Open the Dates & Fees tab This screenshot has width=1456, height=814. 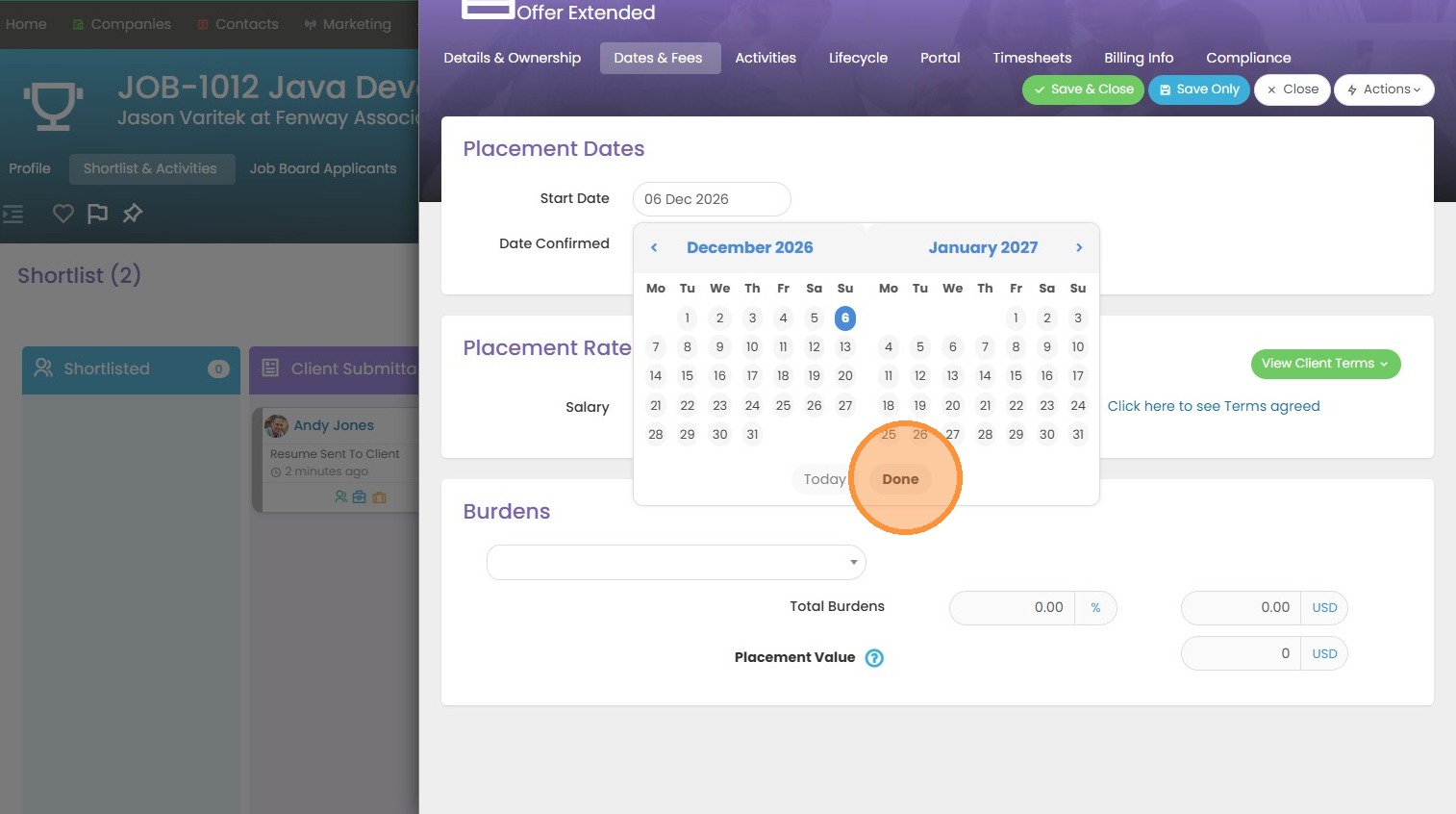tap(659, 58)
